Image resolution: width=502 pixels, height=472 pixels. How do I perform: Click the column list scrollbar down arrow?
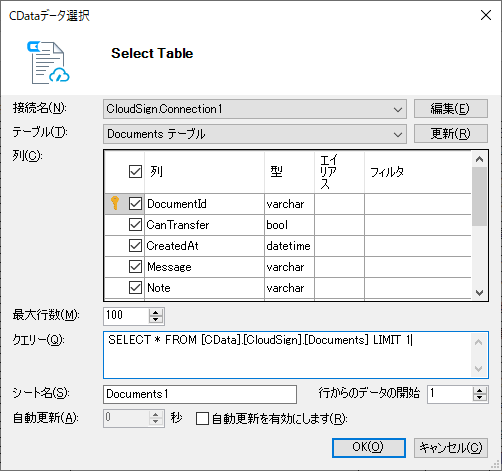point(480,293)
